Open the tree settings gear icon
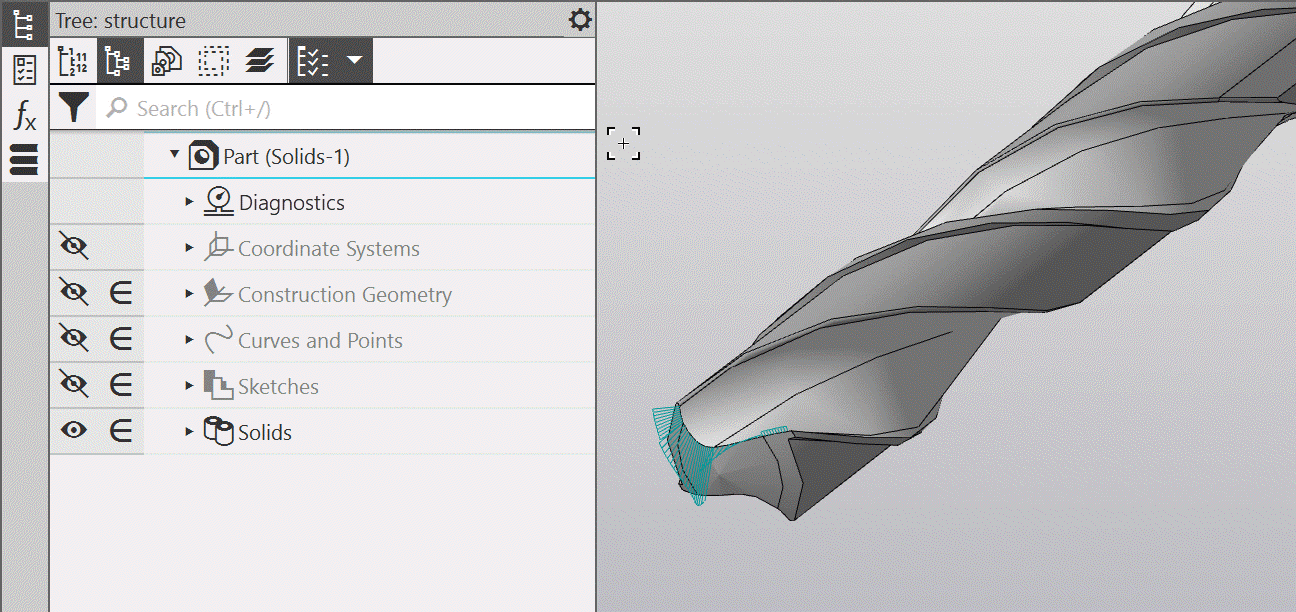The height and width of the screenshot is (612, 1296). (x=580, y=20)
